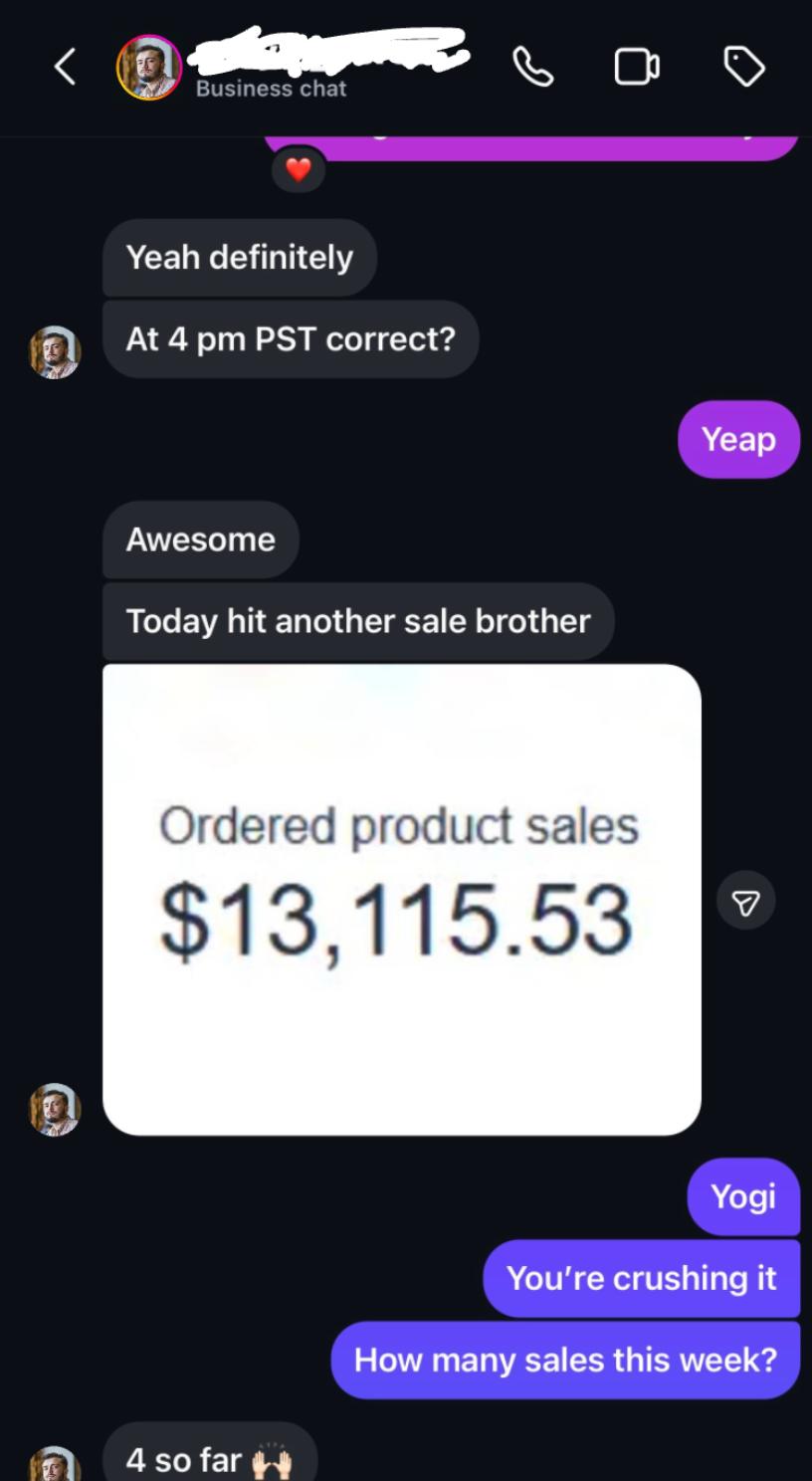The height and width of the screenshot is (1481, 812).
Task: Tap the back arrow to leave chat
Action: pos(66,68)
